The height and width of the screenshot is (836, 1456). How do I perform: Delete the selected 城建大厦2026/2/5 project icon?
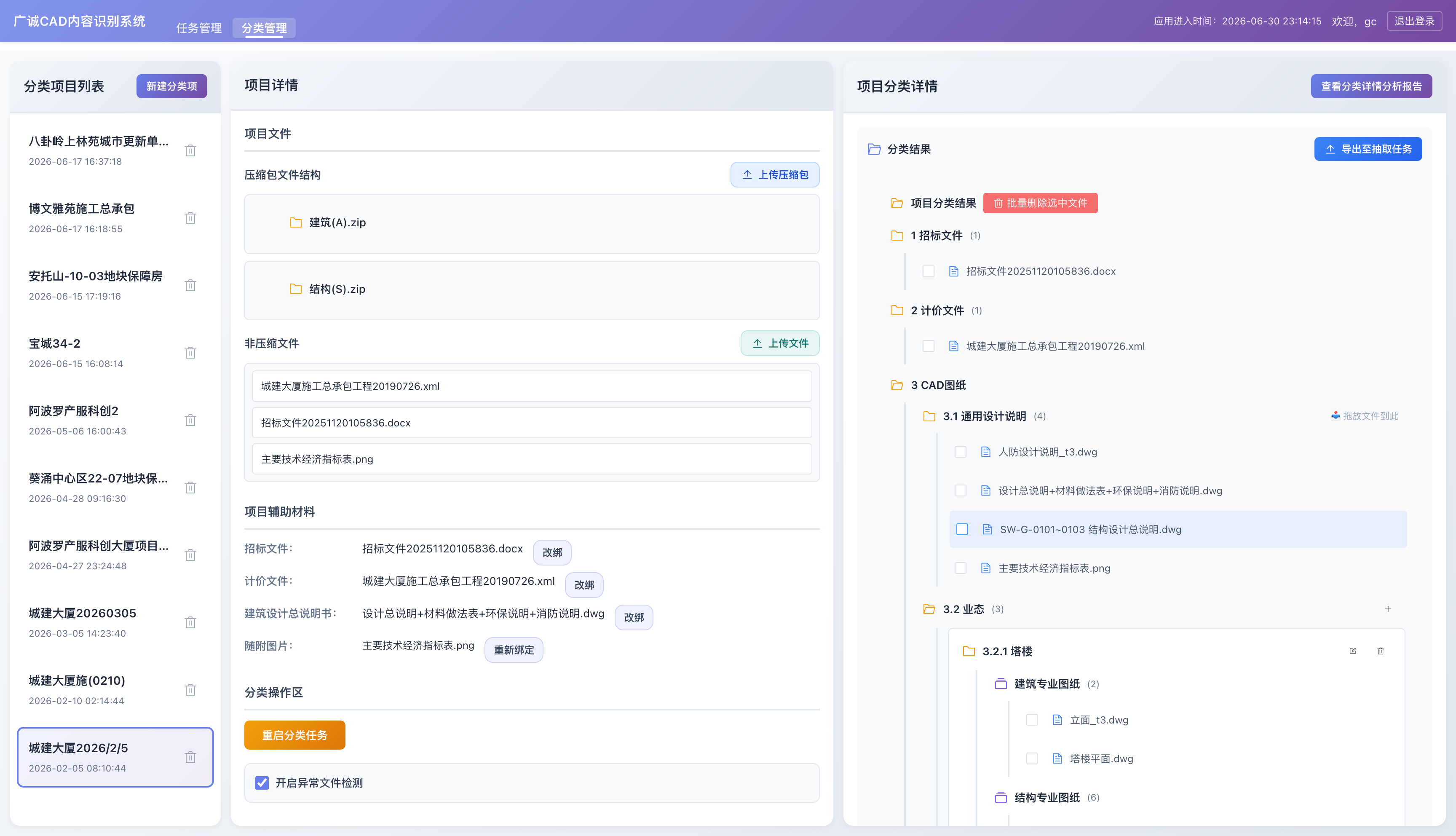[x=190, y=757]
